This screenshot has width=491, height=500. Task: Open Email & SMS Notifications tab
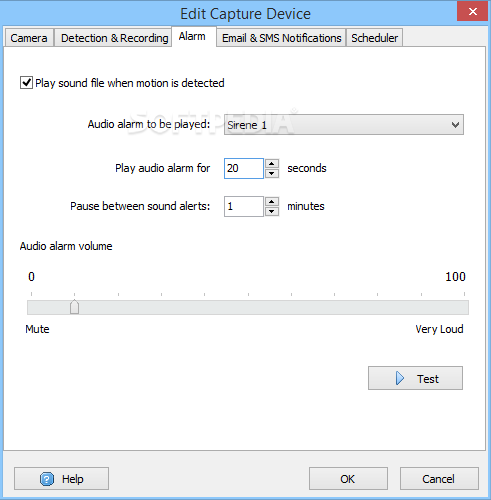[x=281, y=38]
